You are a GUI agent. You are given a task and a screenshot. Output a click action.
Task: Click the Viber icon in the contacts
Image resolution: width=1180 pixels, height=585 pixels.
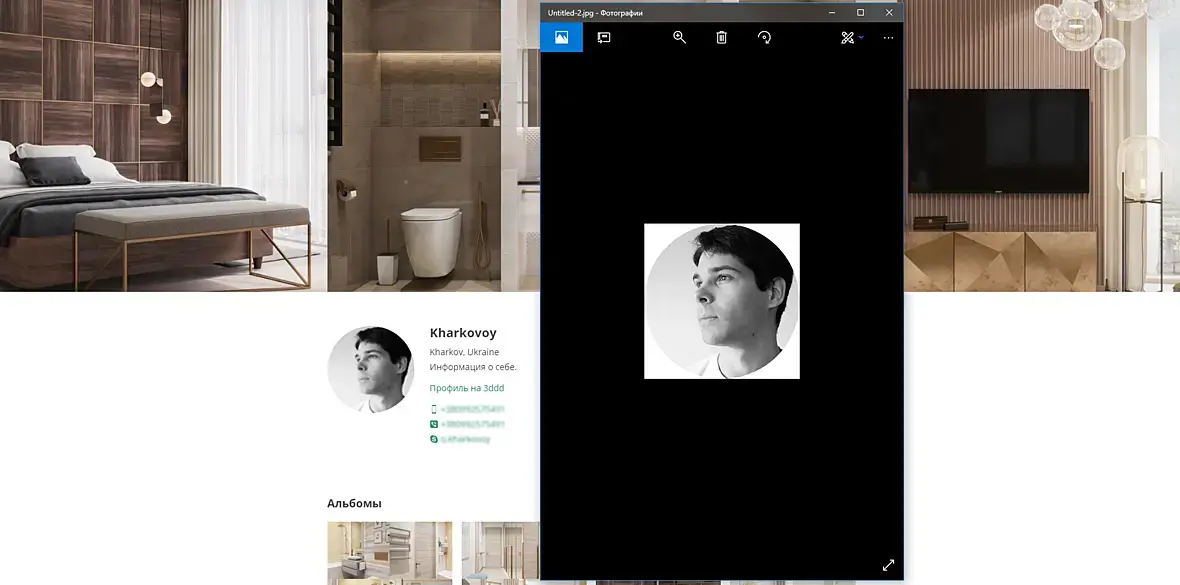pyautogui.click(x=433, y=424)
